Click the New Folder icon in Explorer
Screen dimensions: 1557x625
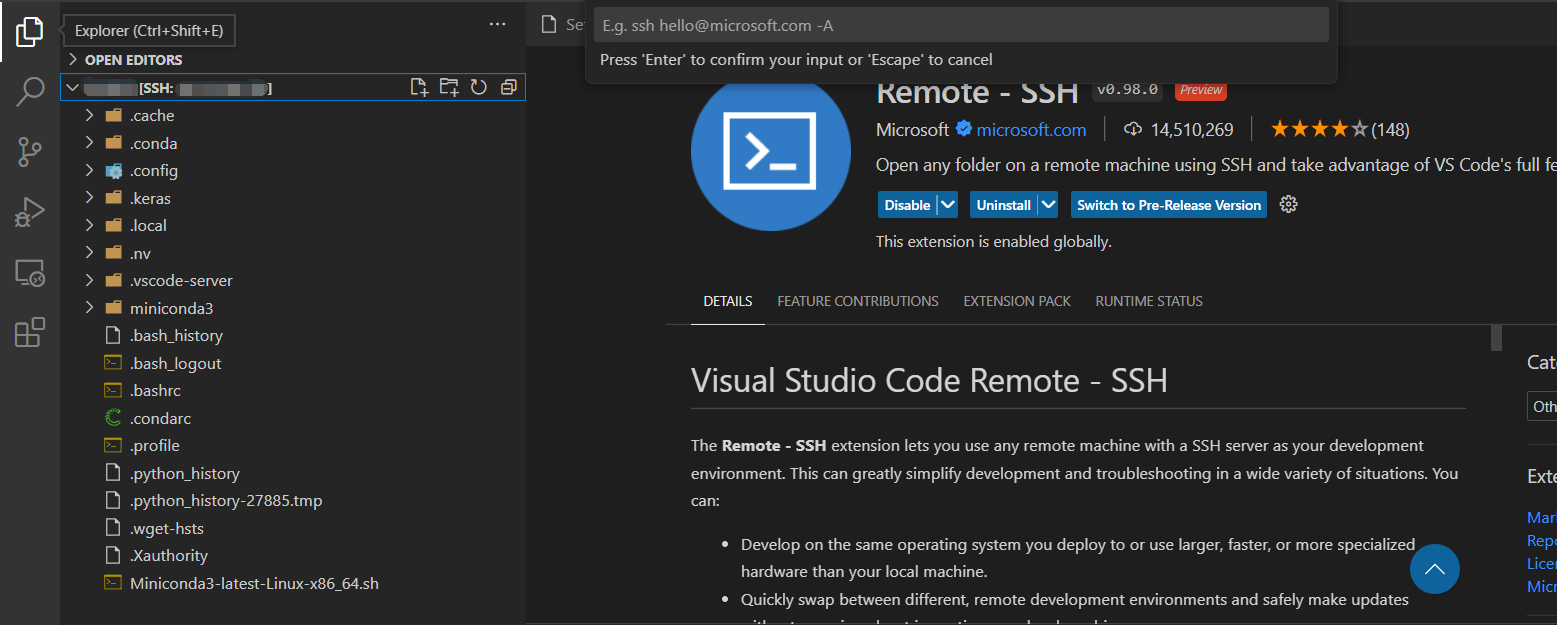[x=448, y=87]
